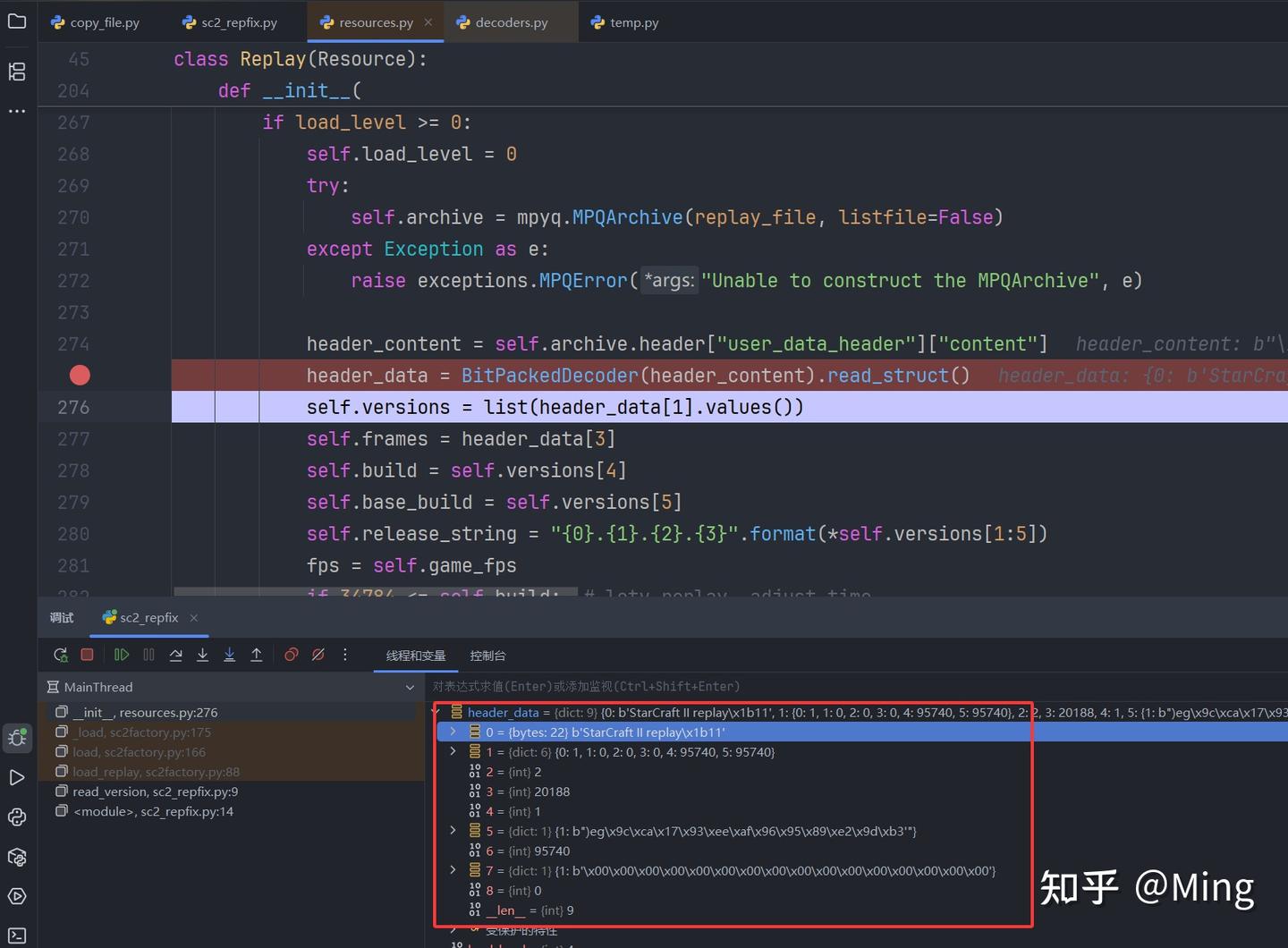The height and width of the screenshot is (948, 1288).
Task: Open the decoders.py editor tab
Action: 502,22
